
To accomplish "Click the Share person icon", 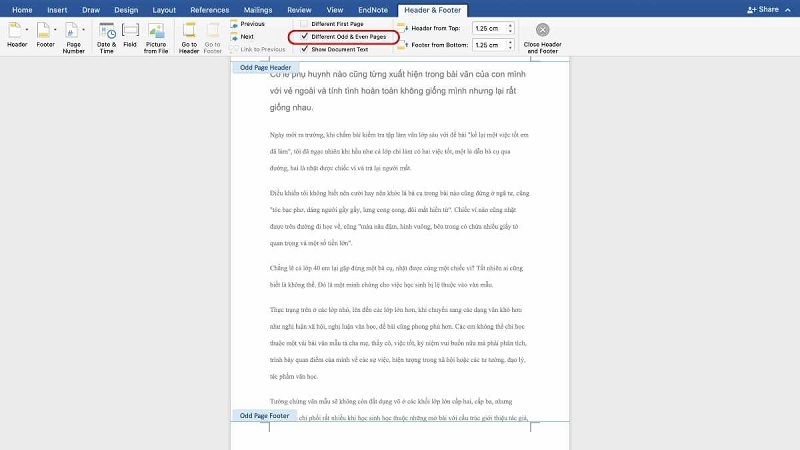I will point(751,10).
